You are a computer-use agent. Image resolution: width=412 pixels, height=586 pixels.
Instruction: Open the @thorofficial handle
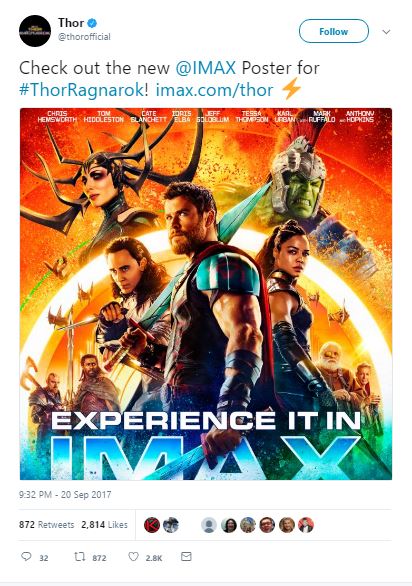coord(84,37)
